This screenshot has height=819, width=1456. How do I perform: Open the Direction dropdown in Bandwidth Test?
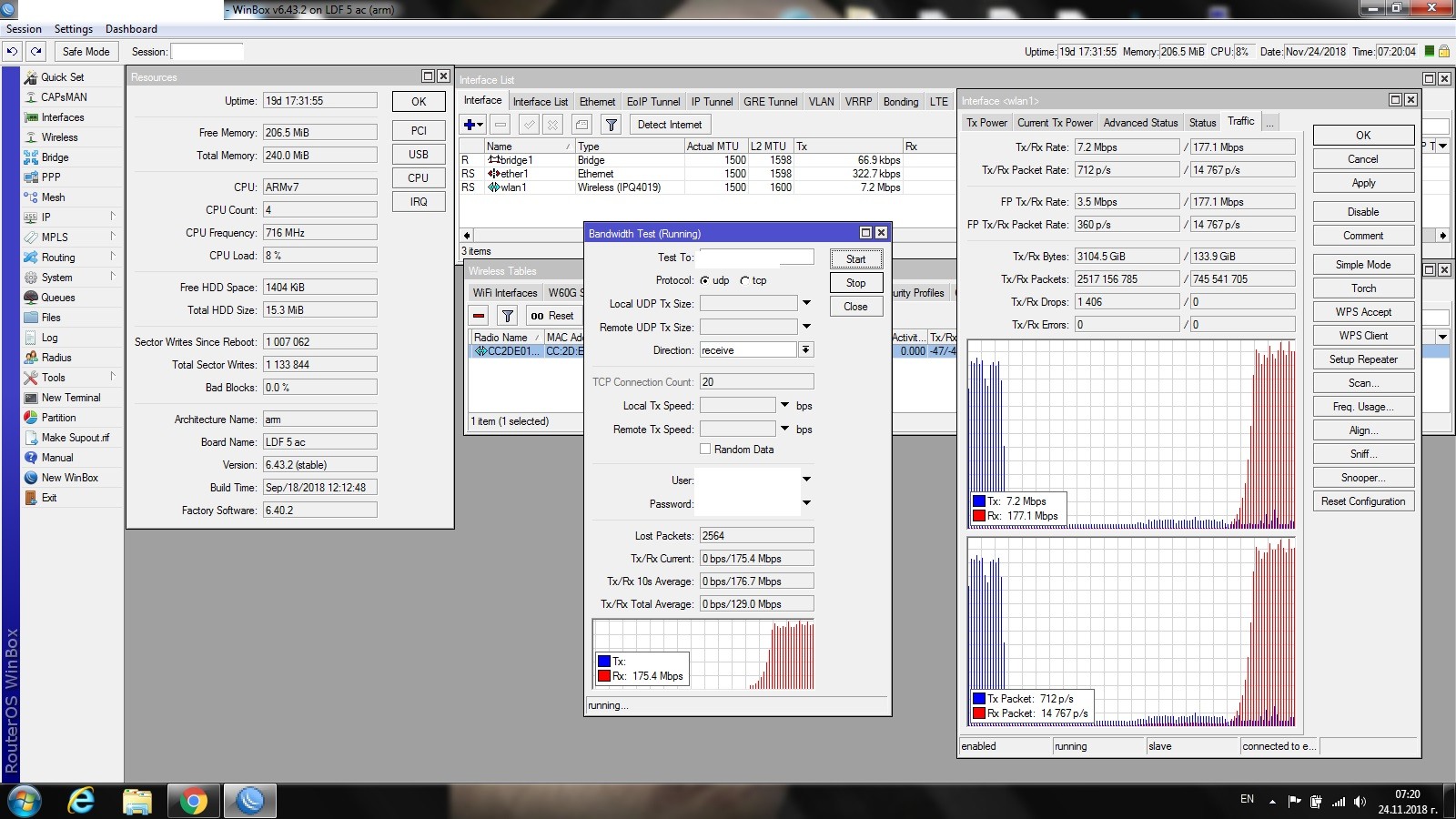(x=806, y=350)
